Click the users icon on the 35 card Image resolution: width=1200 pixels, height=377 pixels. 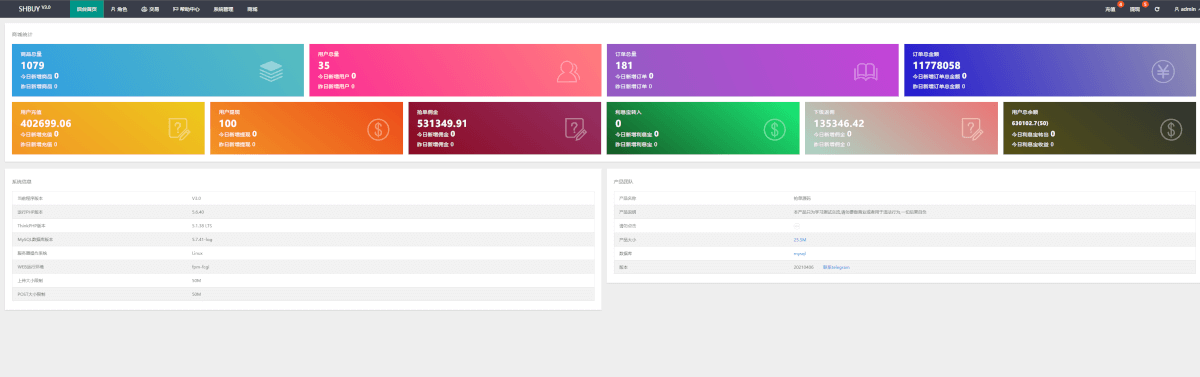pos(569,72)
